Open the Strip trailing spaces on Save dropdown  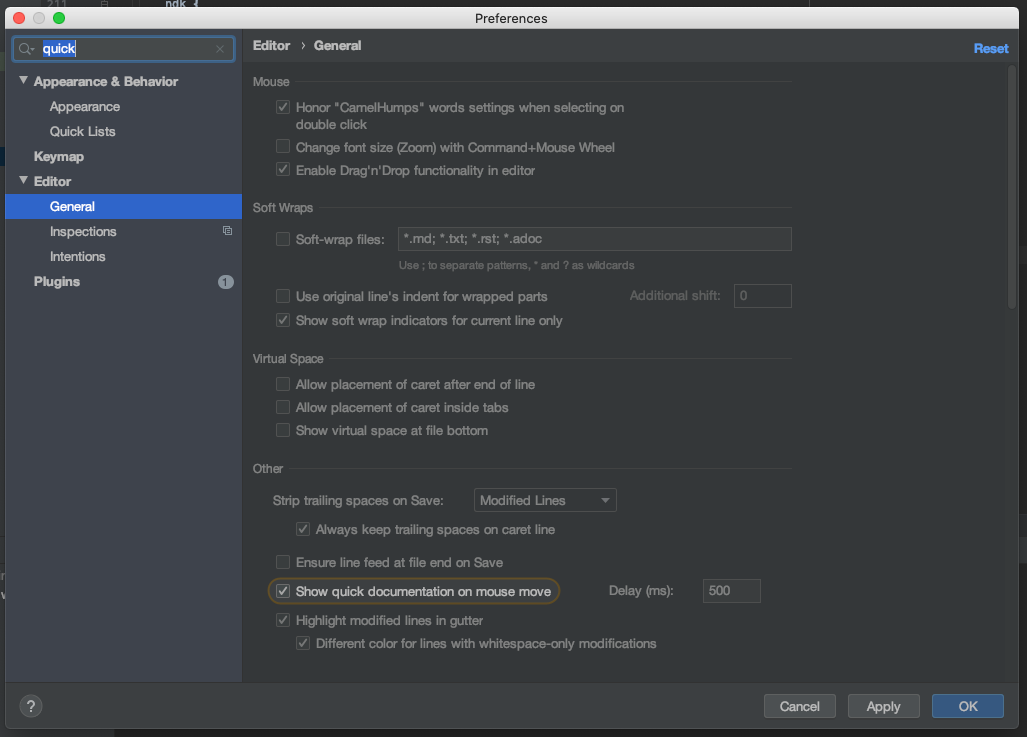click(x=545, y=501)
